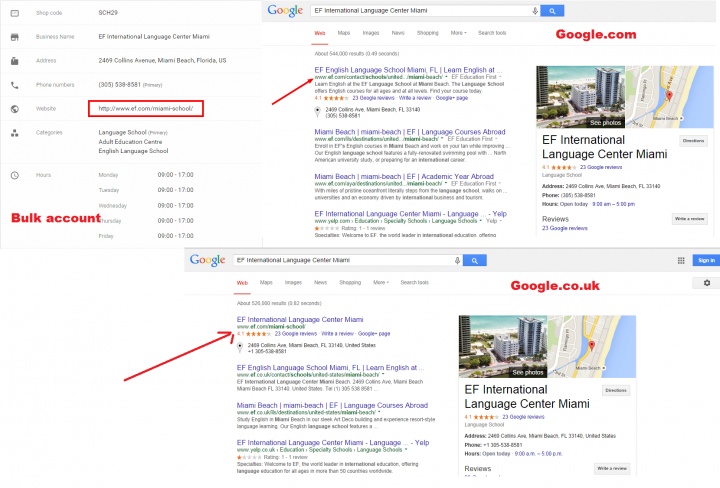The height and width of the screenshot is (488, 720).
Task: Click Sign in button on Google.co.uk
Action: 706,260
